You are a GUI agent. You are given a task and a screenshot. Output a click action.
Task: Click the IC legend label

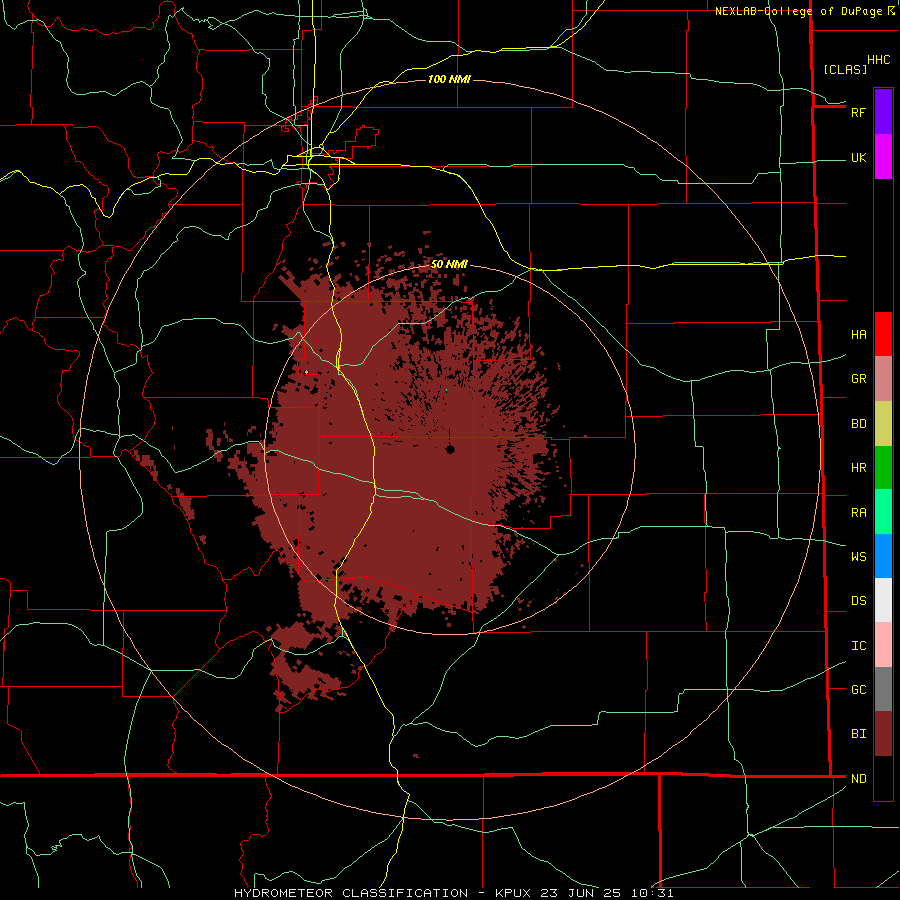858,645
